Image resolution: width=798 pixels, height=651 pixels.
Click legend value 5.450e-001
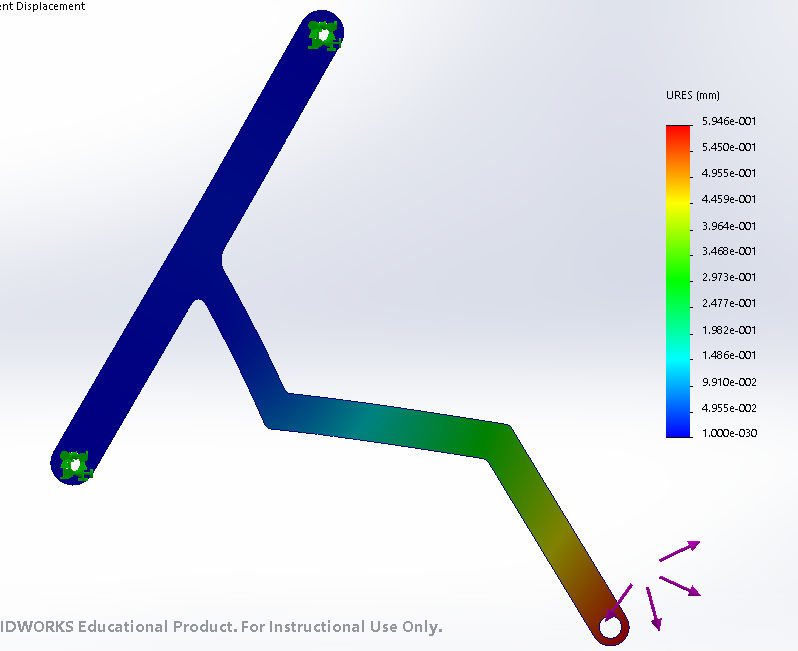tap(729, 147)
